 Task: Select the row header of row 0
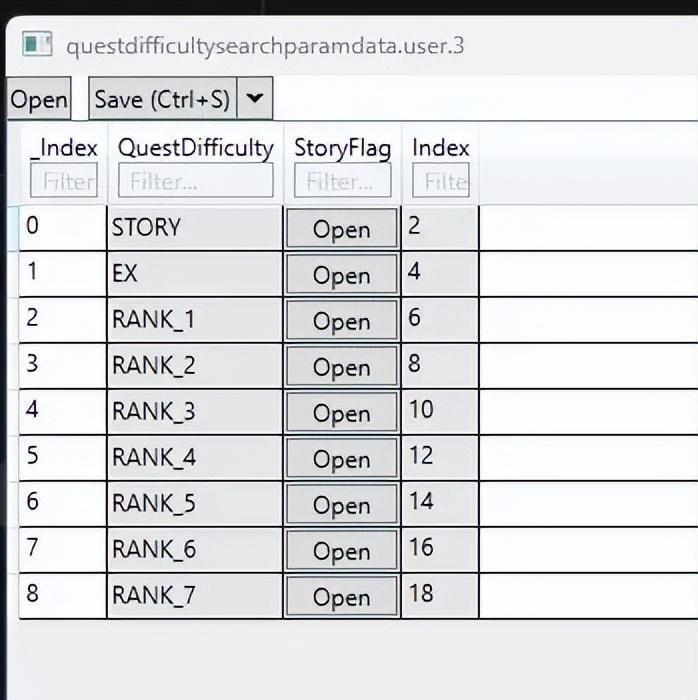click(x=13, y=228)
